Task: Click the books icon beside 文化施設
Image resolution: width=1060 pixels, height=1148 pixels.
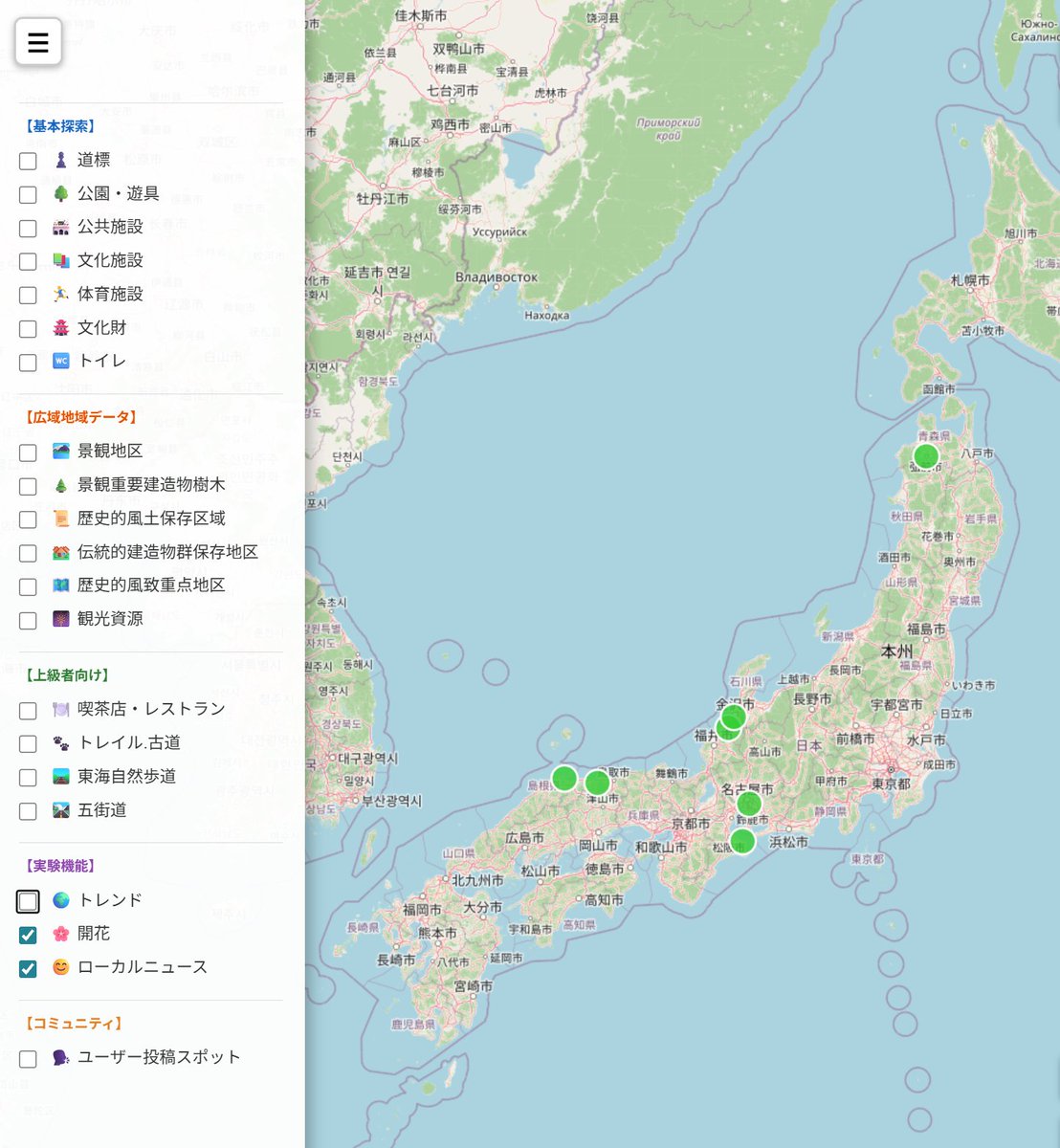Action: pyautogui.click(x=61, y=260)
